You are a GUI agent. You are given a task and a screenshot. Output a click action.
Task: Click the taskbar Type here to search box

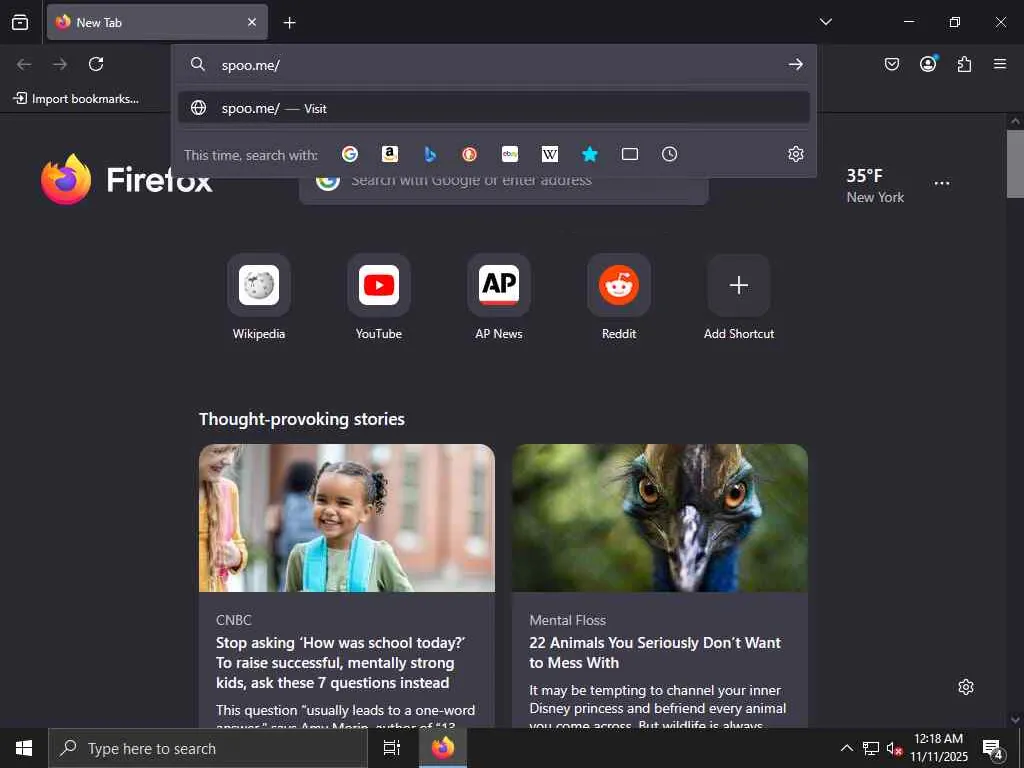point(208,748)
